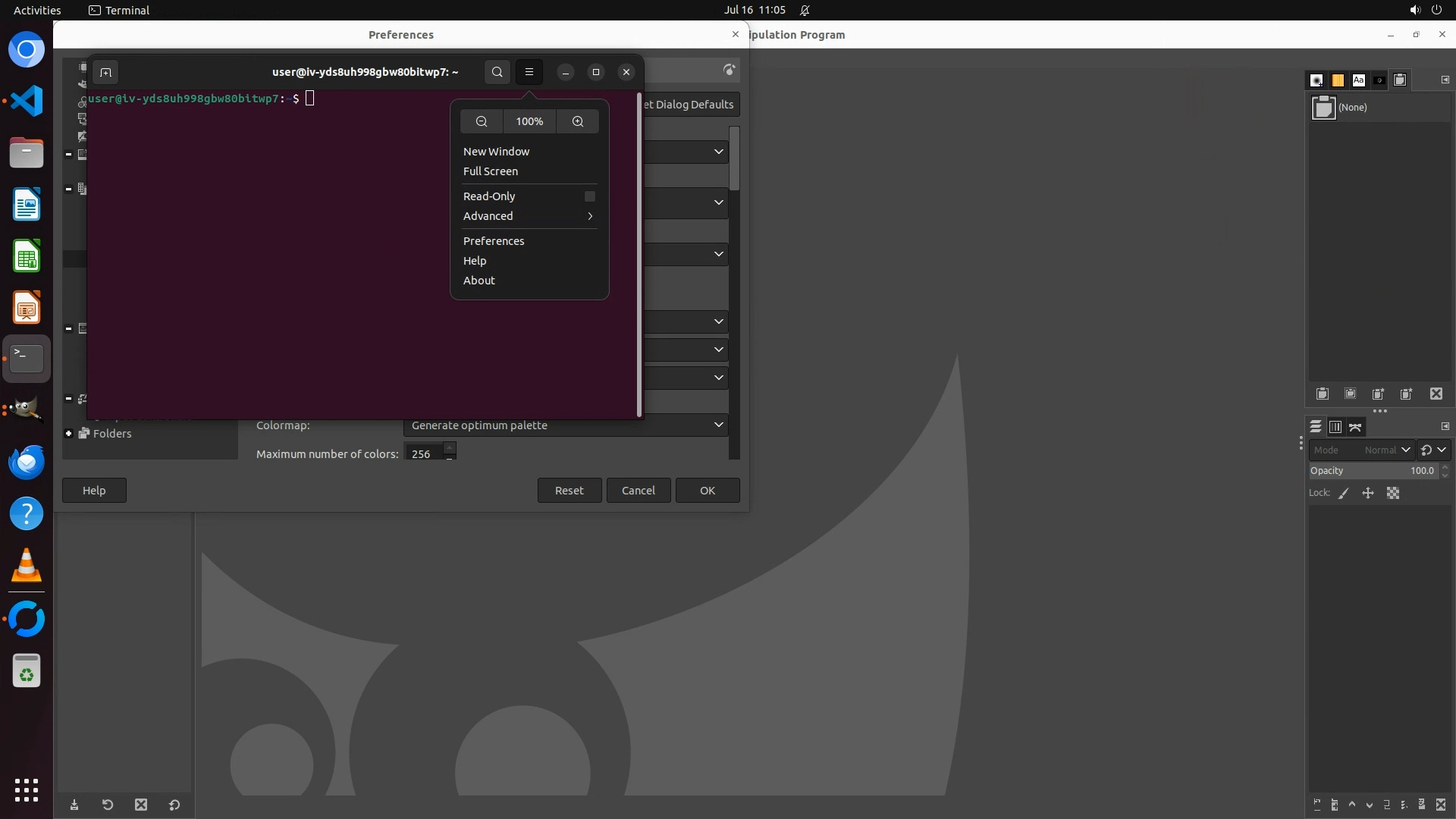Toggle the Read-Only checkbox
This screenshot has width=1456, height=819.
click(x=589, y=196)
